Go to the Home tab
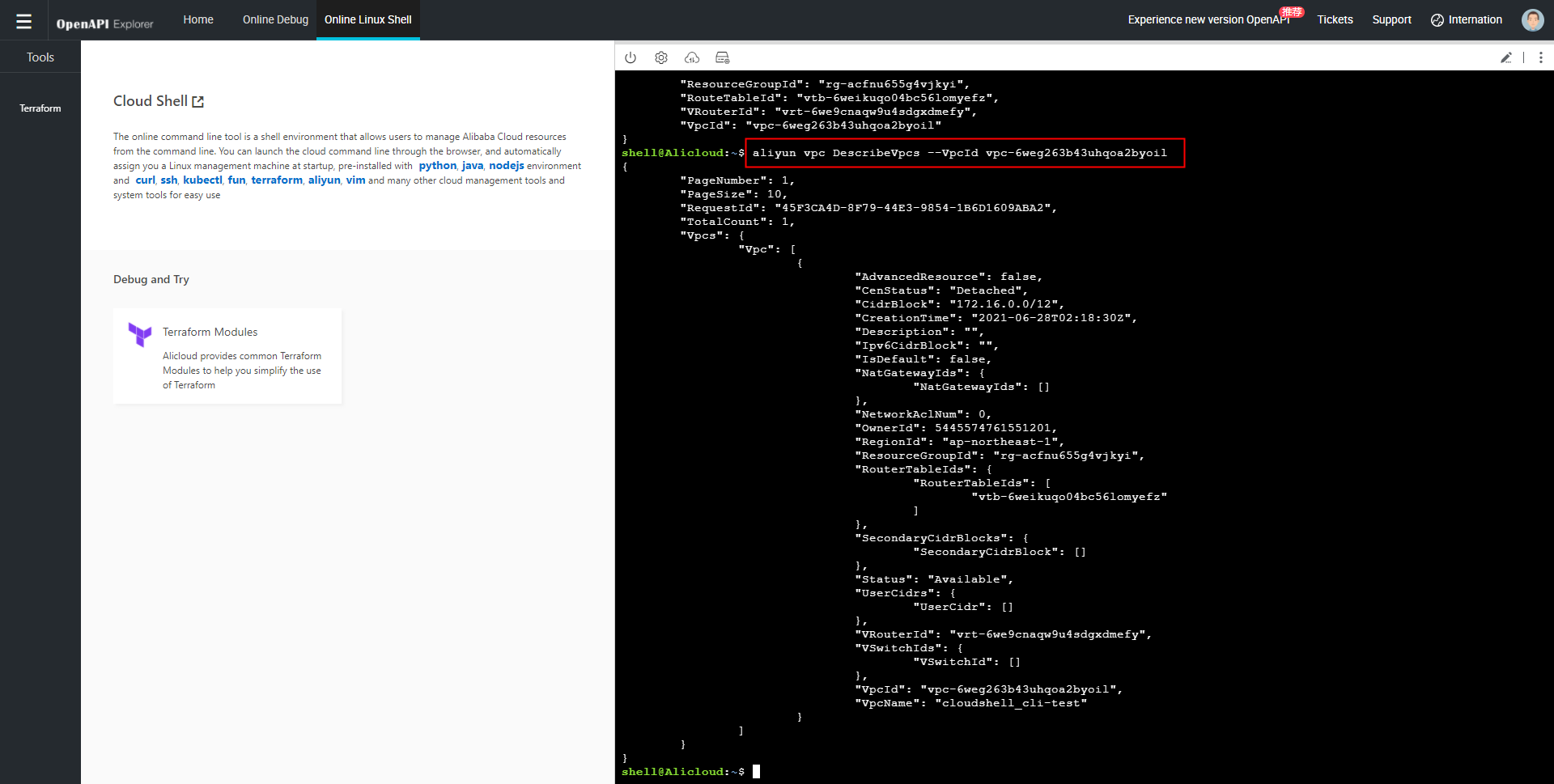This screenshot has height=784, width=1554. point(198,19)
